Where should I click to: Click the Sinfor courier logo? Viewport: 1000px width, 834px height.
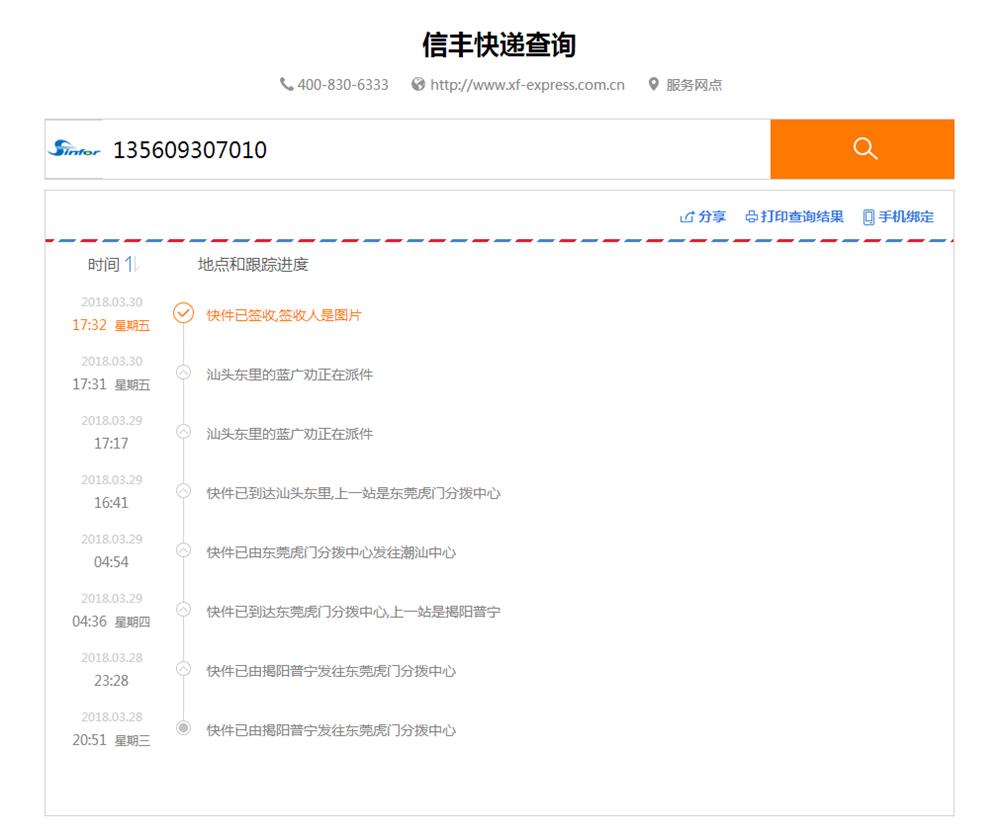pos(75,149)
